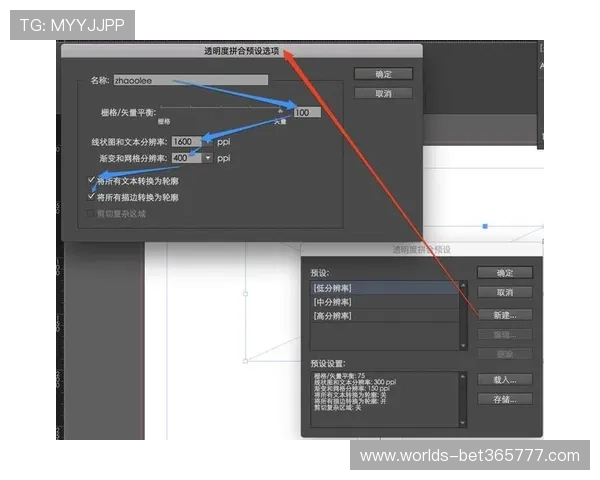Viewport: 600px width, 480px height.
Task: Click the 名称 field containing zhaoolee
Action: (x=190, y=80)
